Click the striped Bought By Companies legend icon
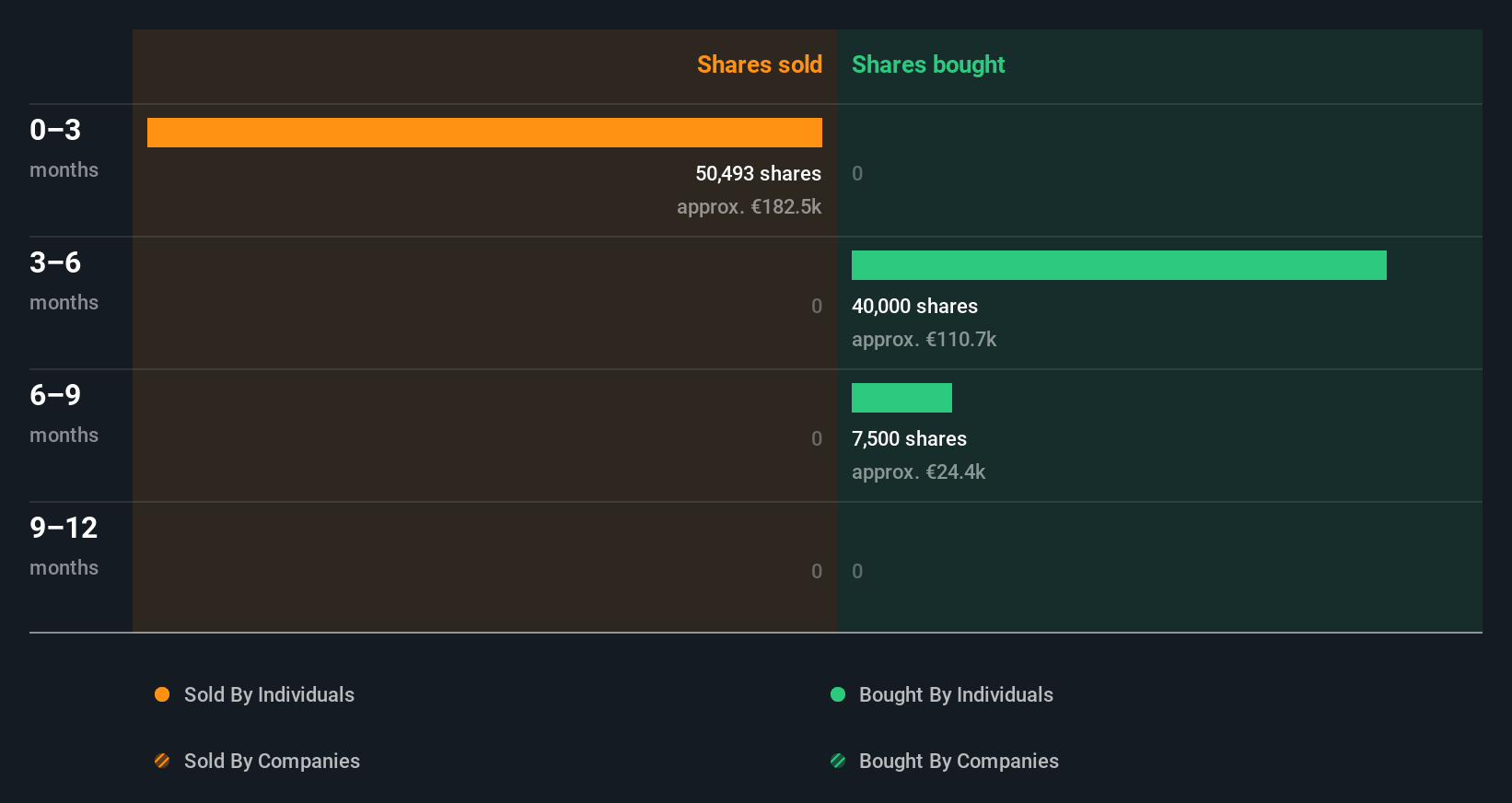This screenshot has height=803, width=1512. click(x=838, y=761)
